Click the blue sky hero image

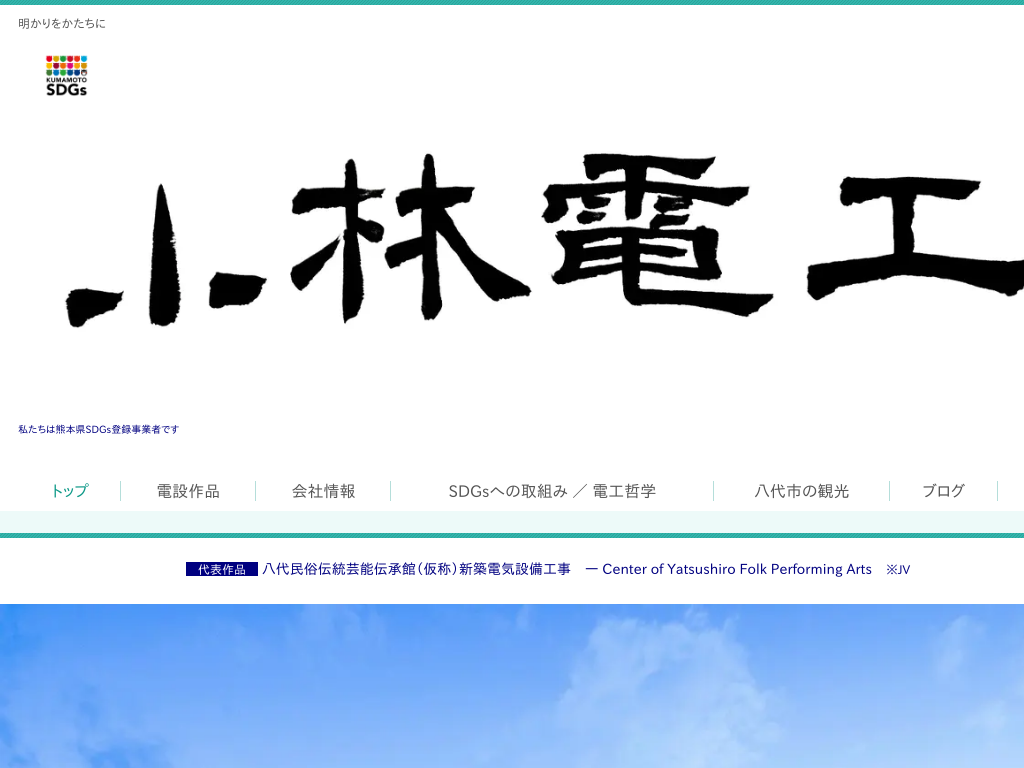click(x=512, y=686)
